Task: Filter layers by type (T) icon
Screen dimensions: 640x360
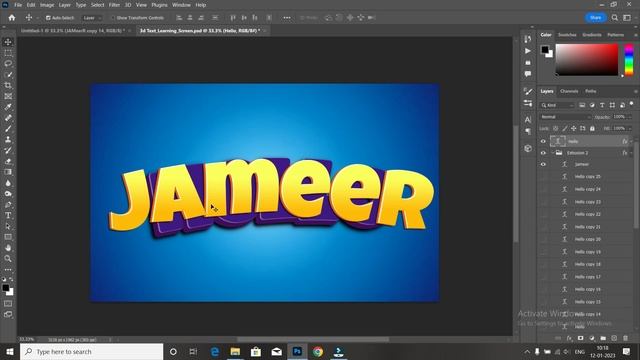Action: [602, 105]
